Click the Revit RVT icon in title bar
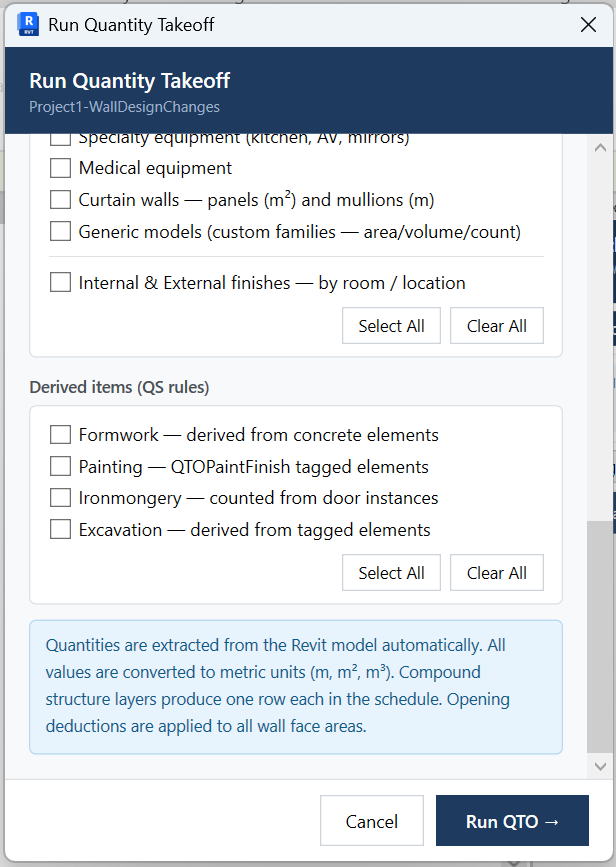The width and height of the screenshot is (616, 867). (28, 24)
